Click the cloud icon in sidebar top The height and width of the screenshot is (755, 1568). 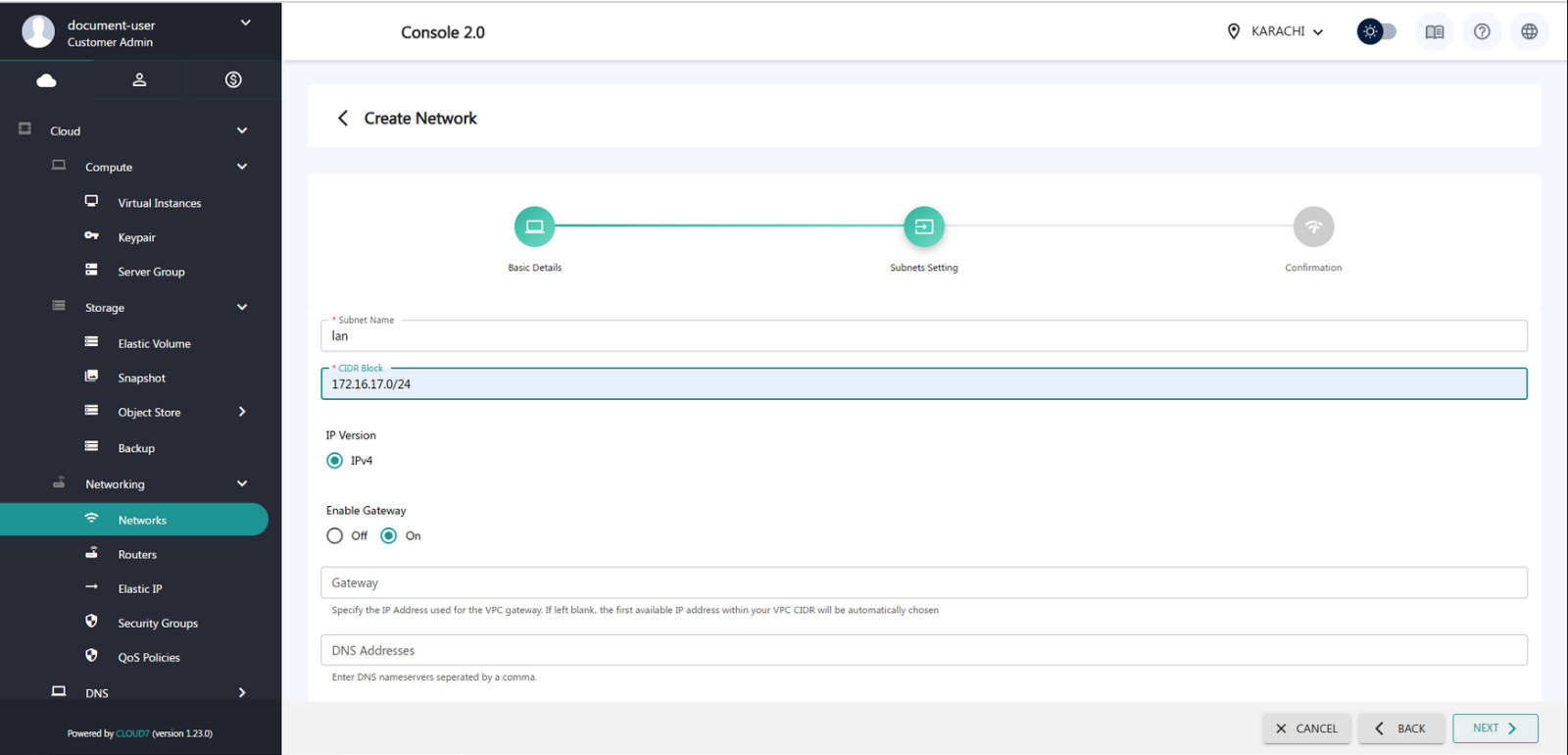46,80
